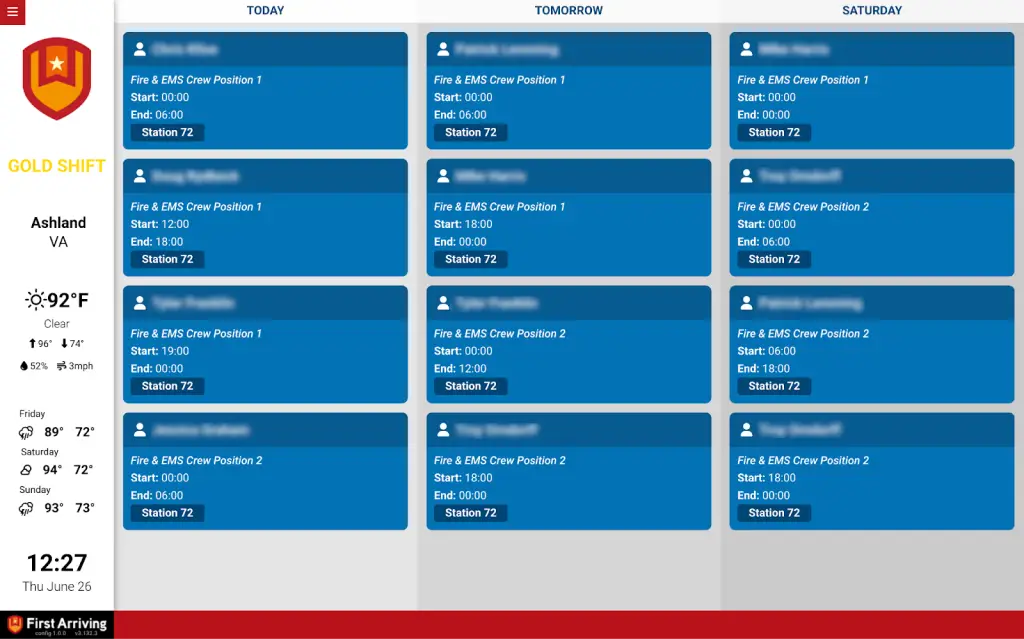The image size is (1024, 639).
Task: Click the red and gold shield logo
Action: coord(57,79)
